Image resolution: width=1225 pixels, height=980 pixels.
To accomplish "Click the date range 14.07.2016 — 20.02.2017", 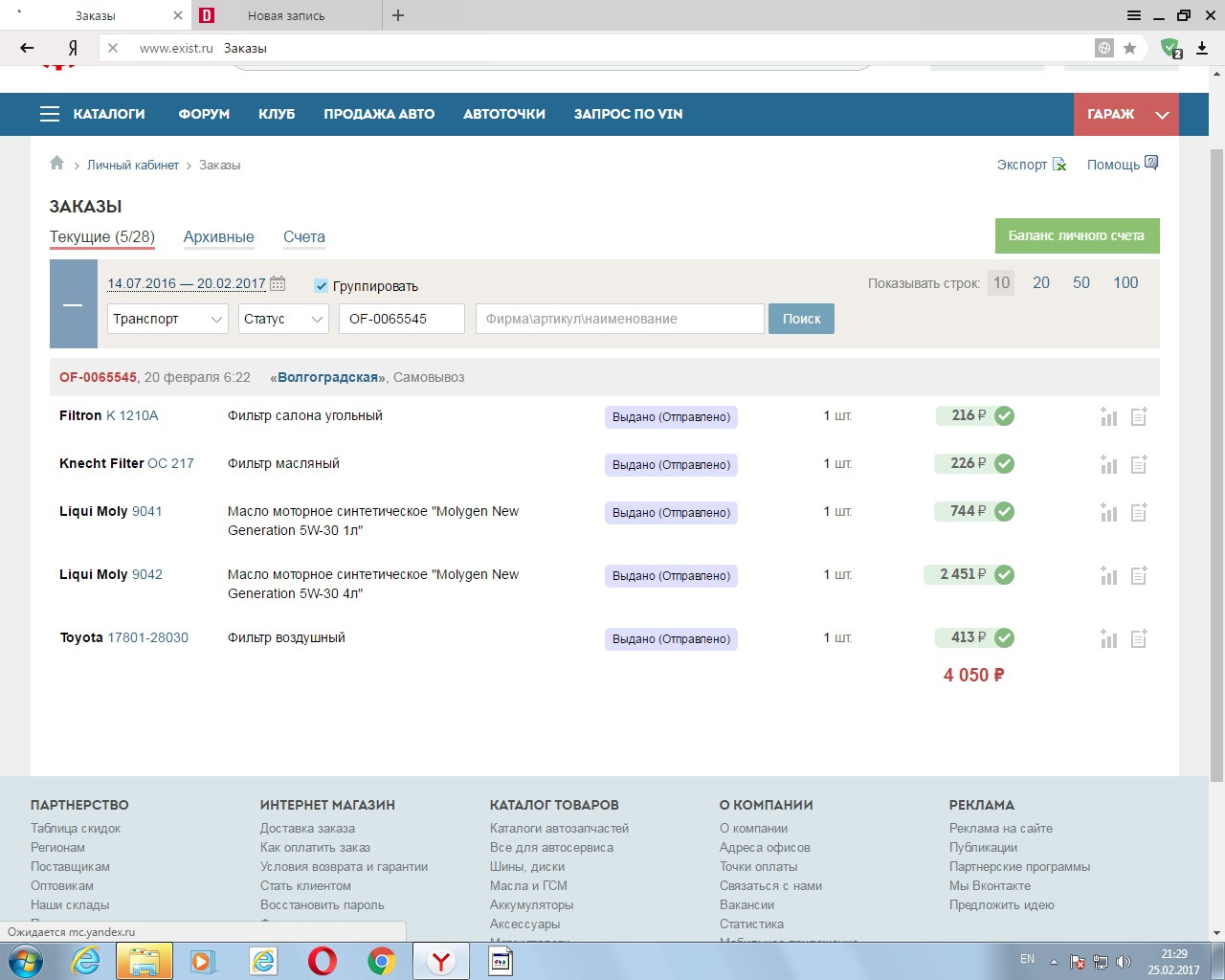I will 187,283.
